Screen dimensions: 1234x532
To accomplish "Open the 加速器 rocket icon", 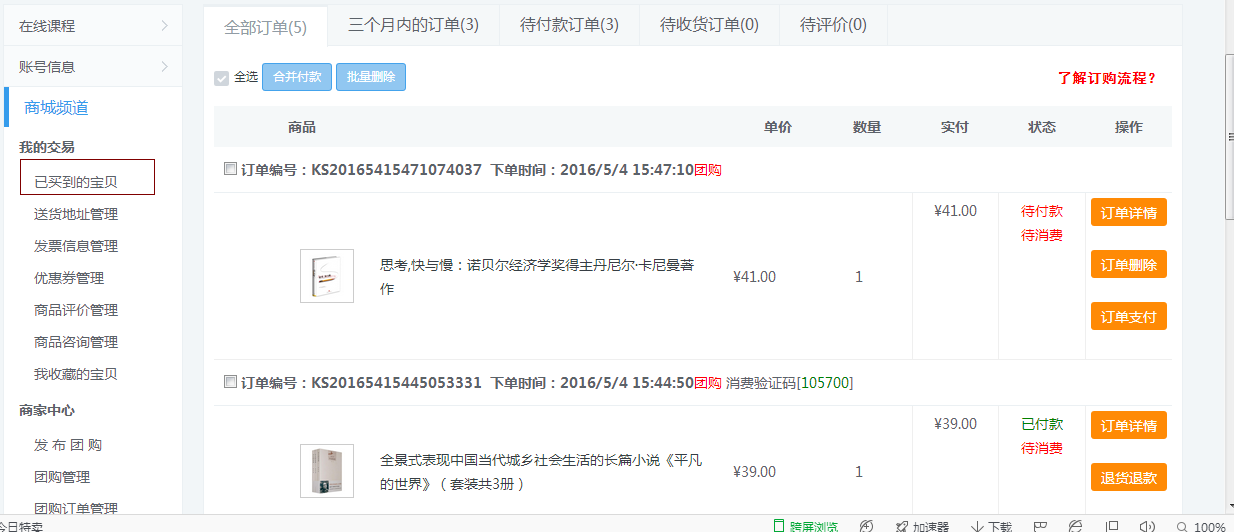I will point(902,526).
